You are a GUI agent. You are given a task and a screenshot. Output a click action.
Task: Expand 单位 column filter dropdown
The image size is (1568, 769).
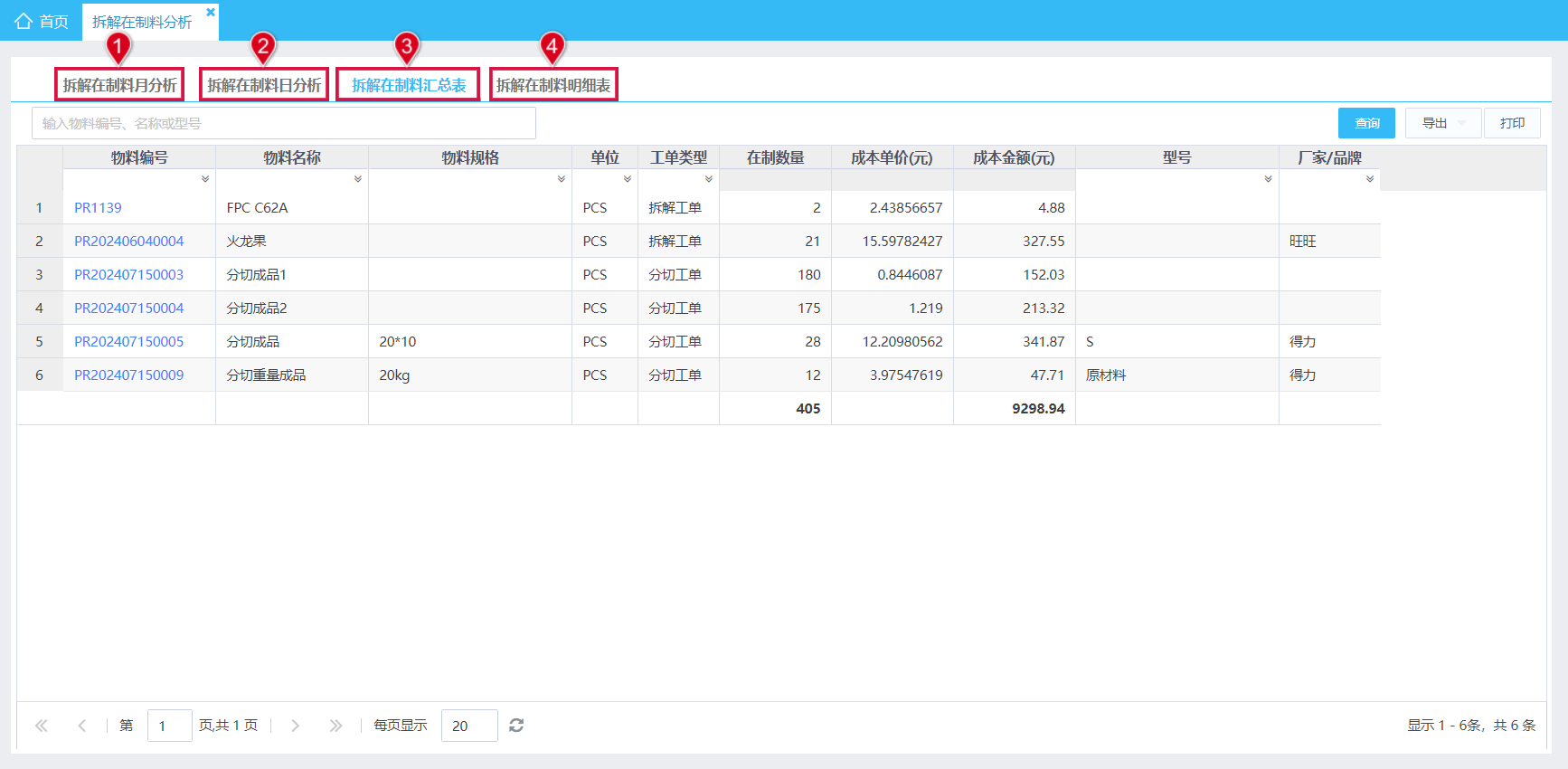(x=628, y=179)
